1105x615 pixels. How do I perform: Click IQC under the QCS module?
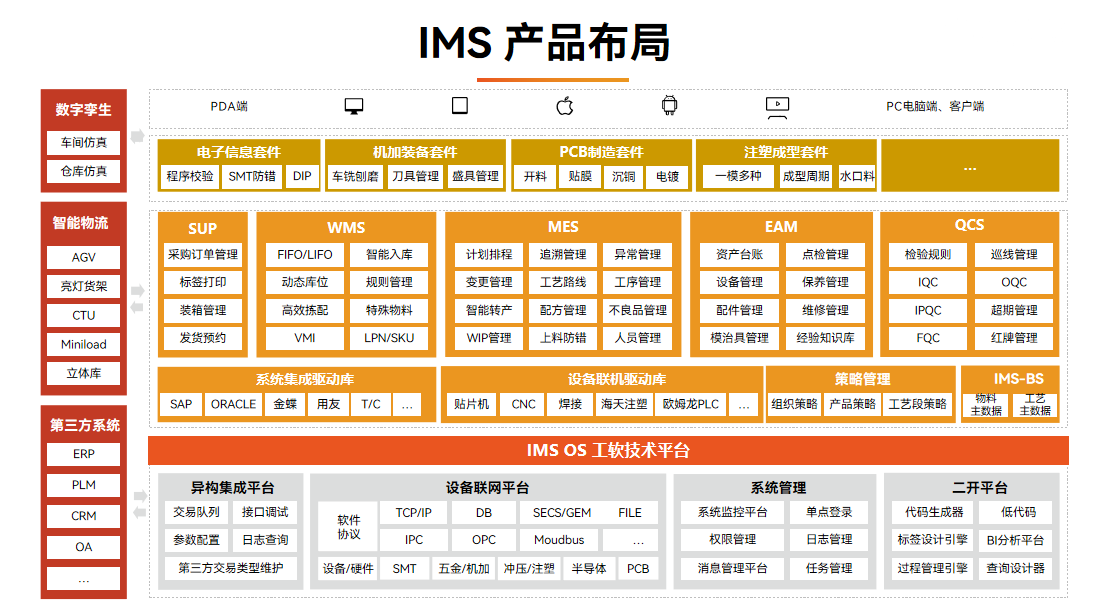coord(927,282)
